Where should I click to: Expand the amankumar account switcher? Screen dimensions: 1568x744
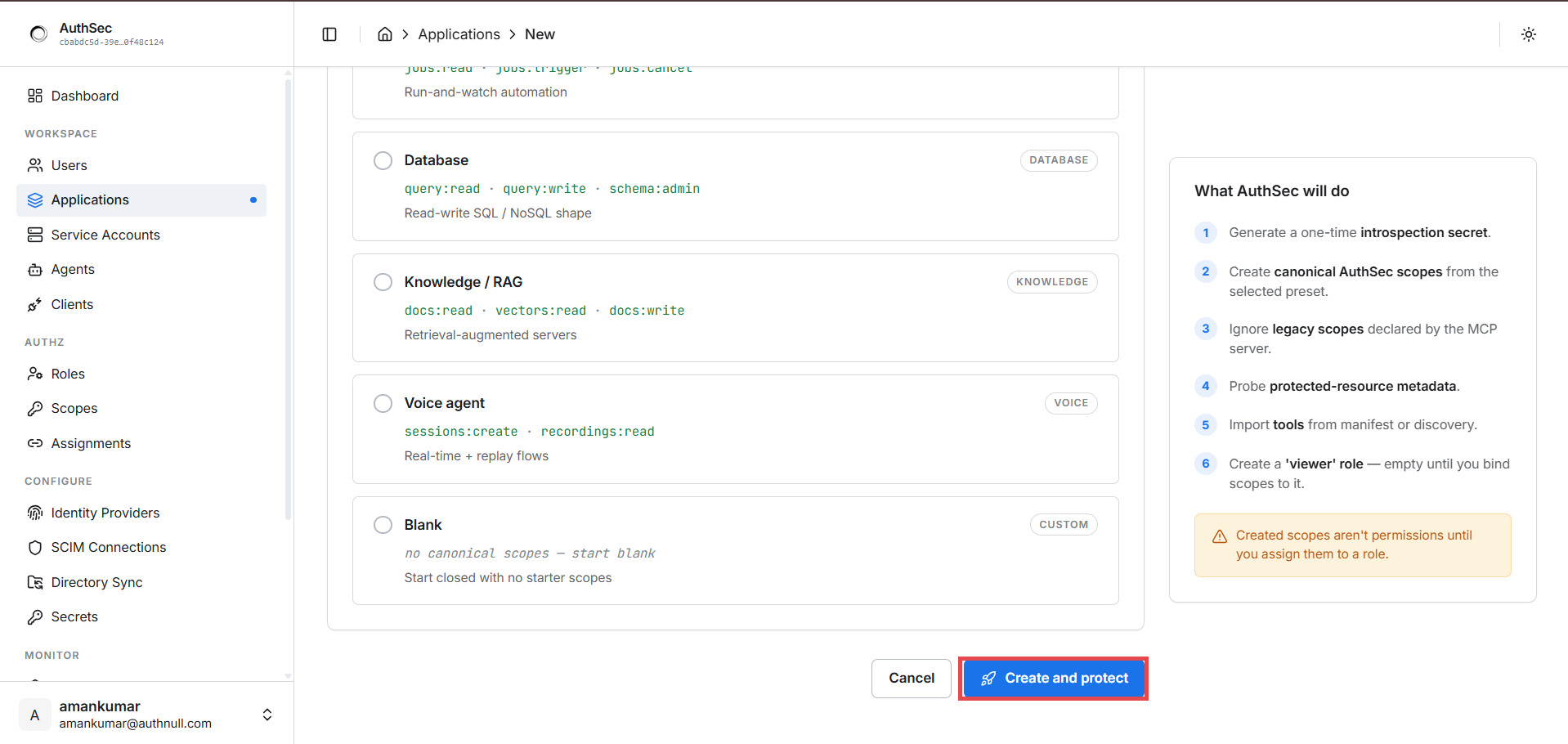click(x=267, y=715)
